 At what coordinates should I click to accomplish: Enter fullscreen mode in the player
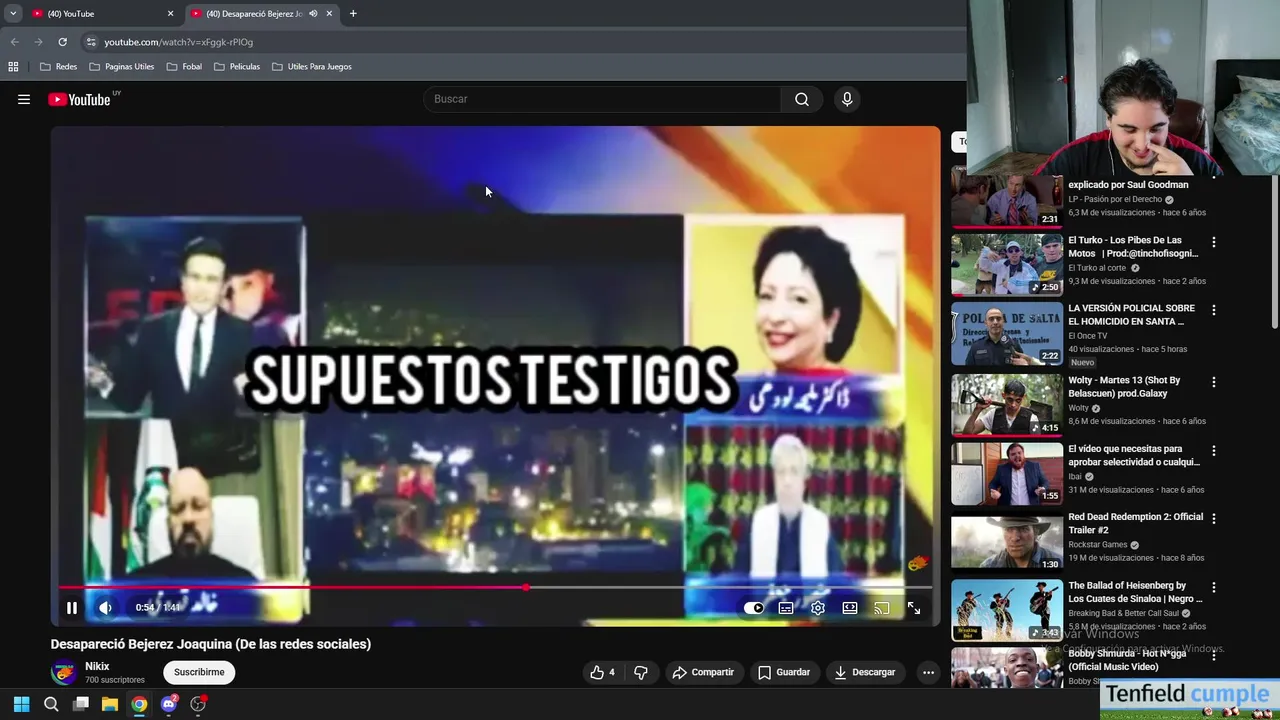914,608
